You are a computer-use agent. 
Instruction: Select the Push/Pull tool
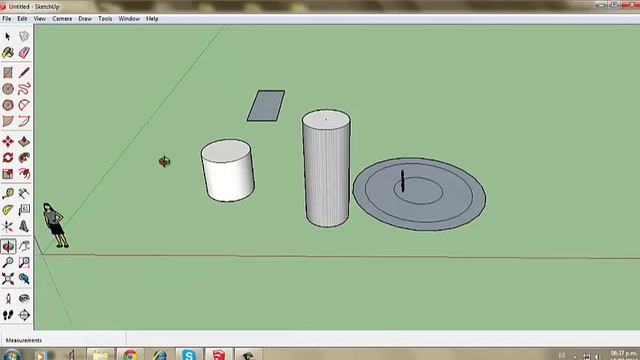point(24,141)
